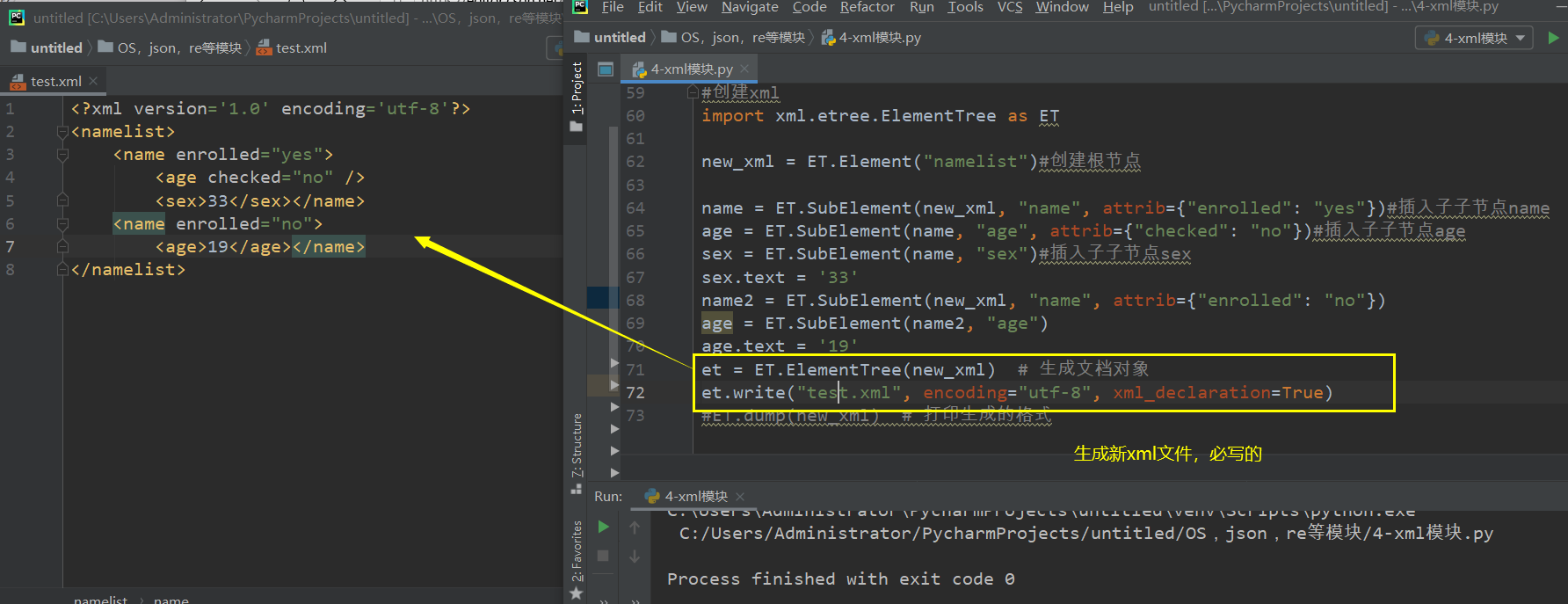Image resolution: width=1568 pixels, height=604 pixels.
Task: Click the fold end marker on line 5
Action: 62,201
